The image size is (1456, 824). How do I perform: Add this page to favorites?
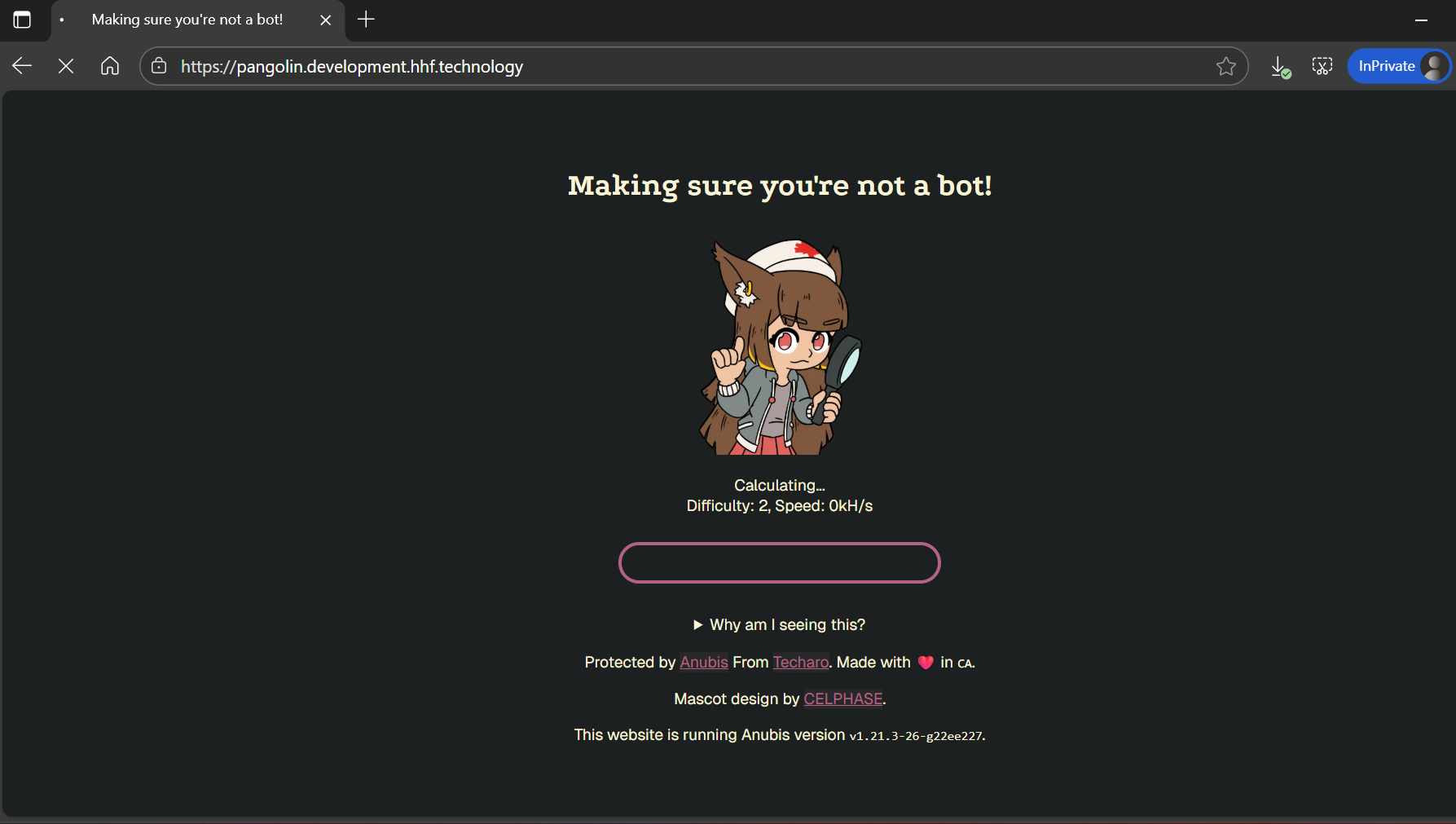tap(1225, 66)
